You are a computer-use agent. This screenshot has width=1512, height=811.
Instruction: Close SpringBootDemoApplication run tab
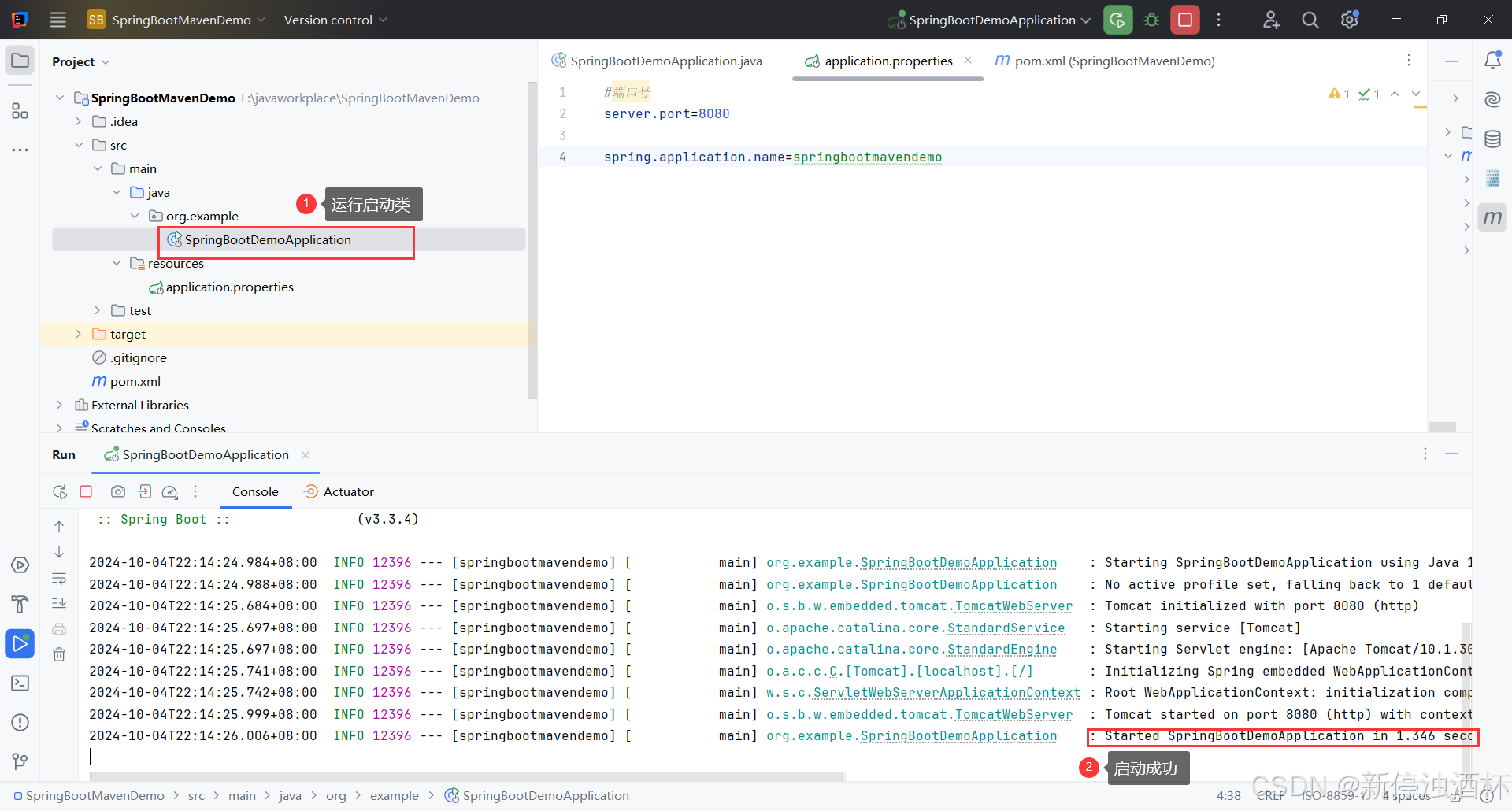coord(306,455)
